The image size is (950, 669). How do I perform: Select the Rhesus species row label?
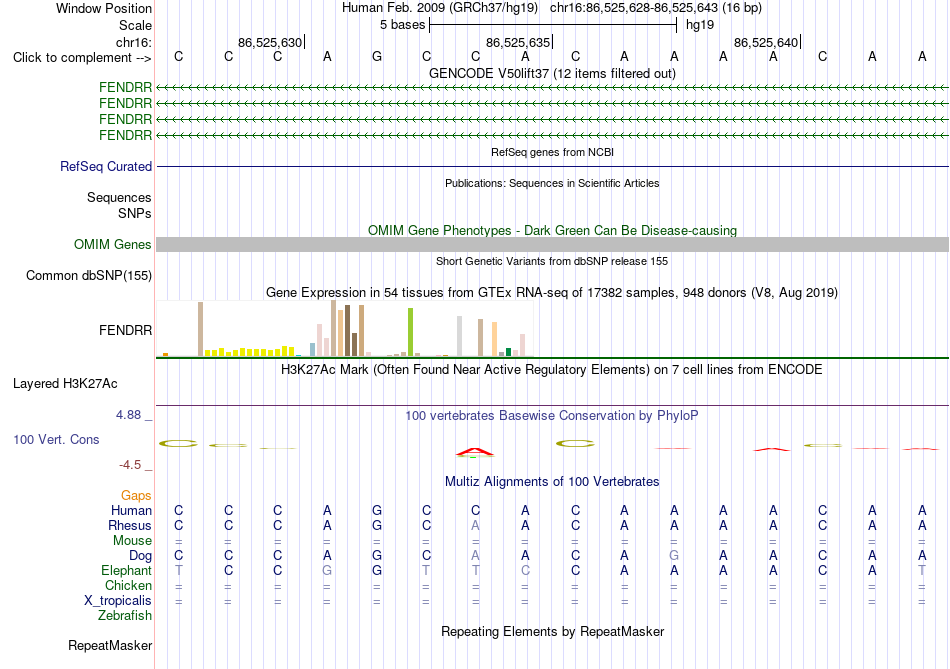pos(130,525)
